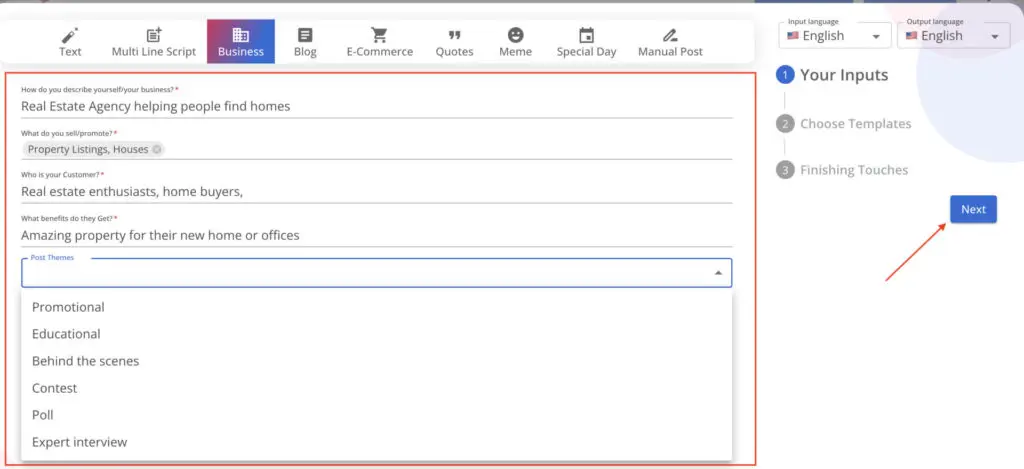Select the Business tab
This screenshot has width=1024, height=469.
click(x=241, y=42)
